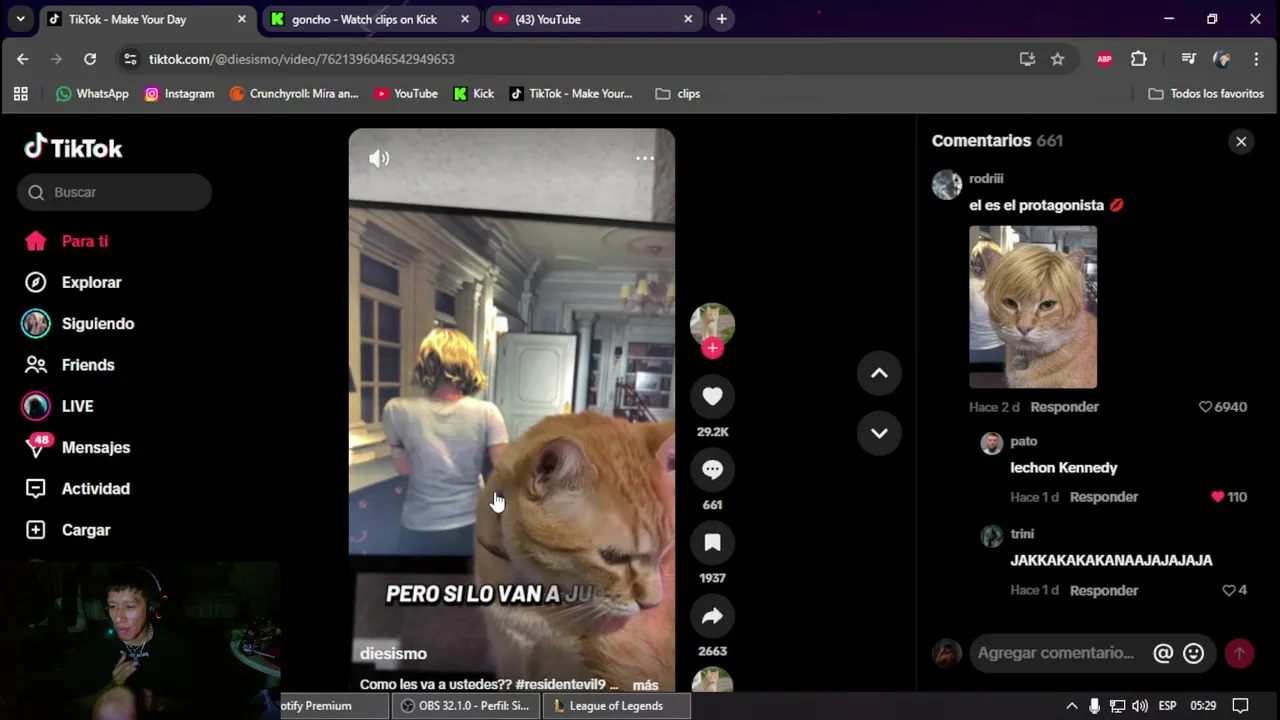Open tab search dropdown arrow
1280x720 pixels.
click(20, 19)
